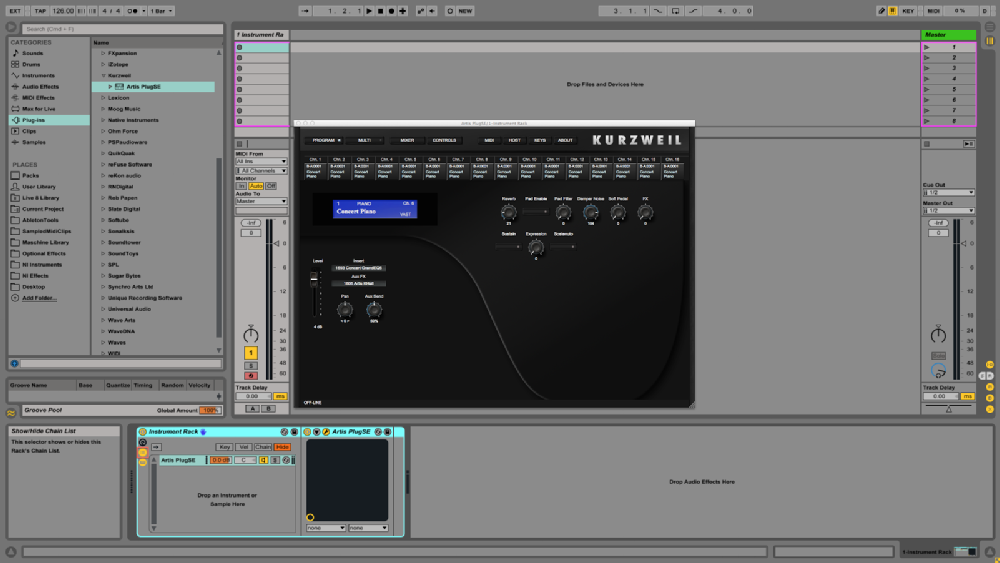The width and height of the screenshot is (1000, 563).
Task: Click the TAP tempo button
Action: [39, 11]
